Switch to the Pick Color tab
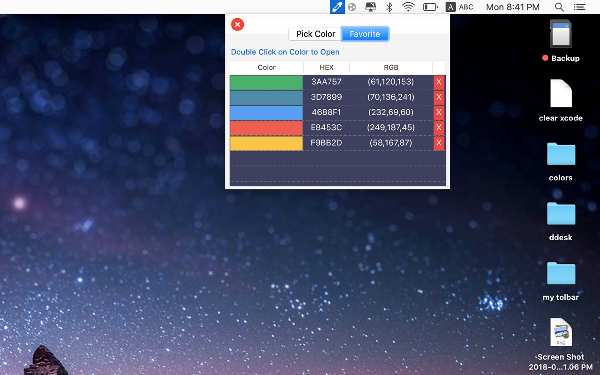600x375 pixels. pyautogui.click(x=315, y=34)
